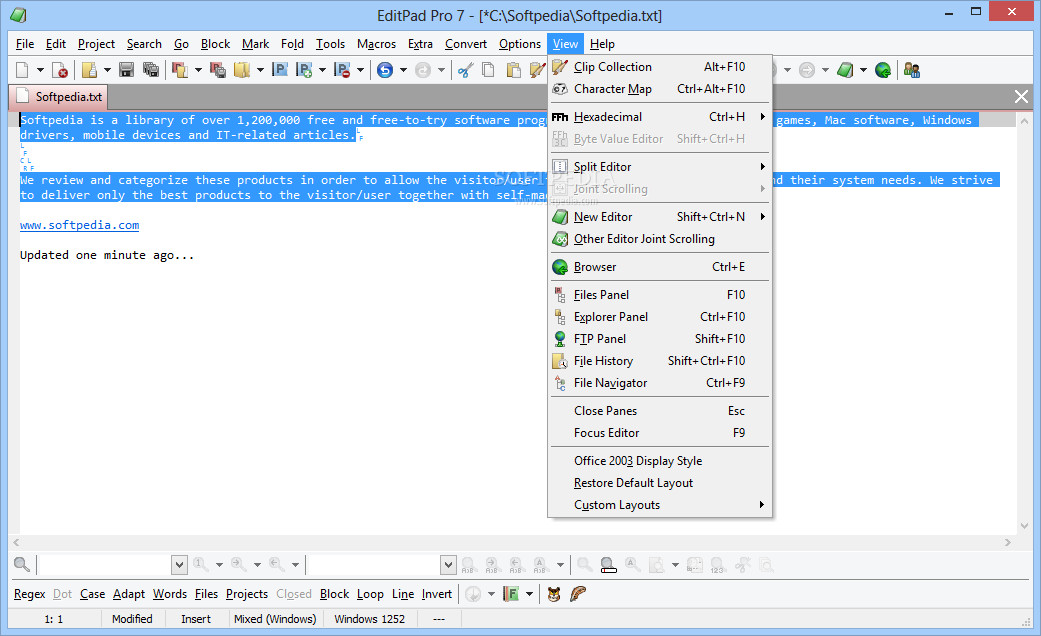Open dropdown arrow beside Favorites F icon

click(529, 594)
